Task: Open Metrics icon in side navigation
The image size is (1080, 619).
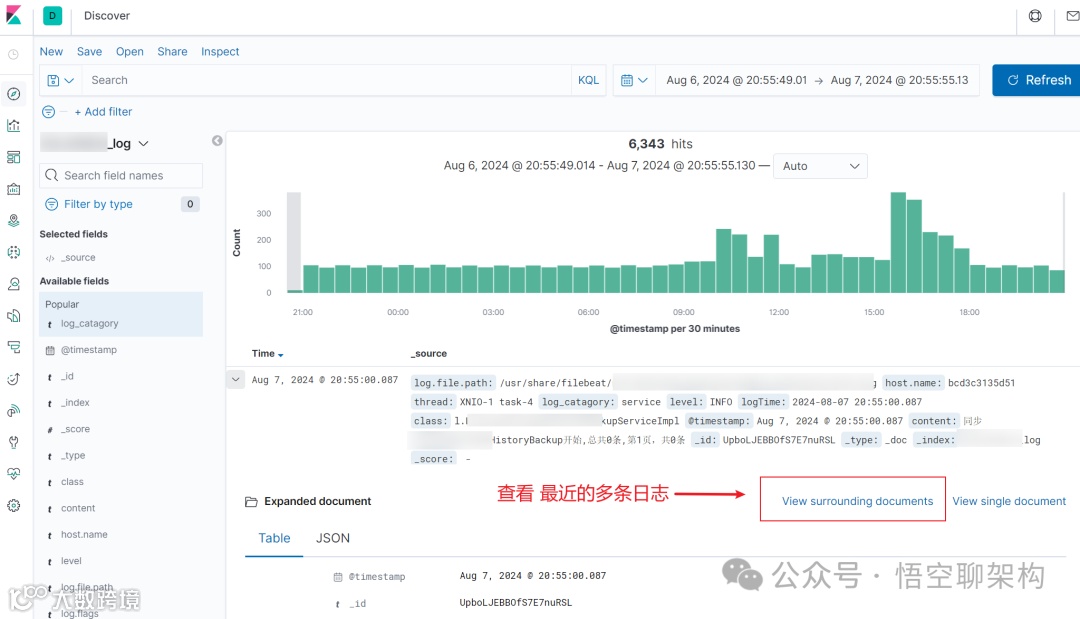Action: (x=14, y=284)
